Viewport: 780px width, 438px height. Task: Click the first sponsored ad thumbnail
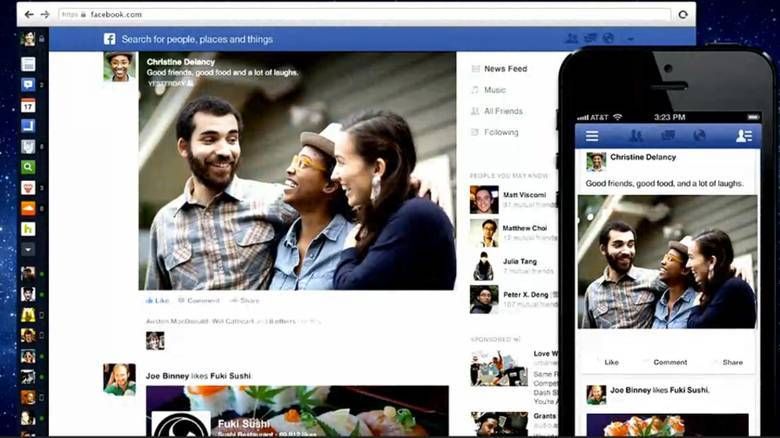499,368
